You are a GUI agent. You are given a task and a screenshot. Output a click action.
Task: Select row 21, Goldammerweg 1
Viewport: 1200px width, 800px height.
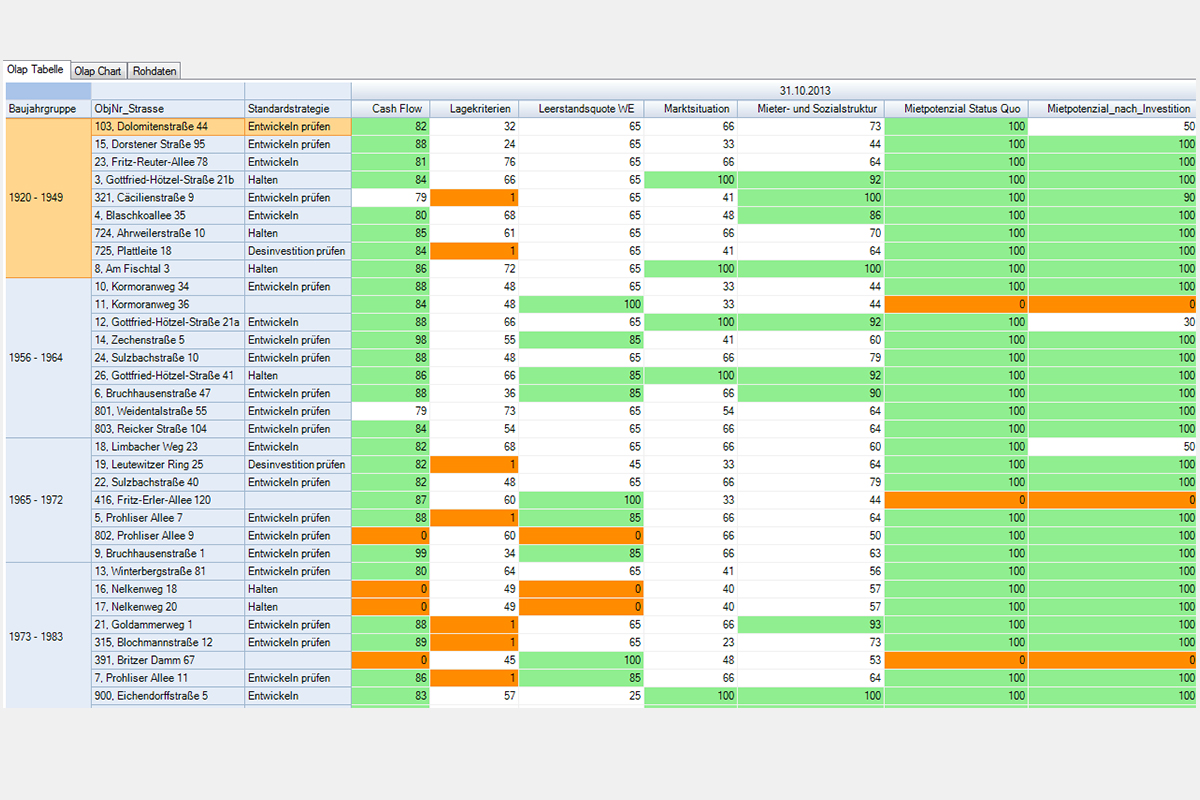click(168, 625)
